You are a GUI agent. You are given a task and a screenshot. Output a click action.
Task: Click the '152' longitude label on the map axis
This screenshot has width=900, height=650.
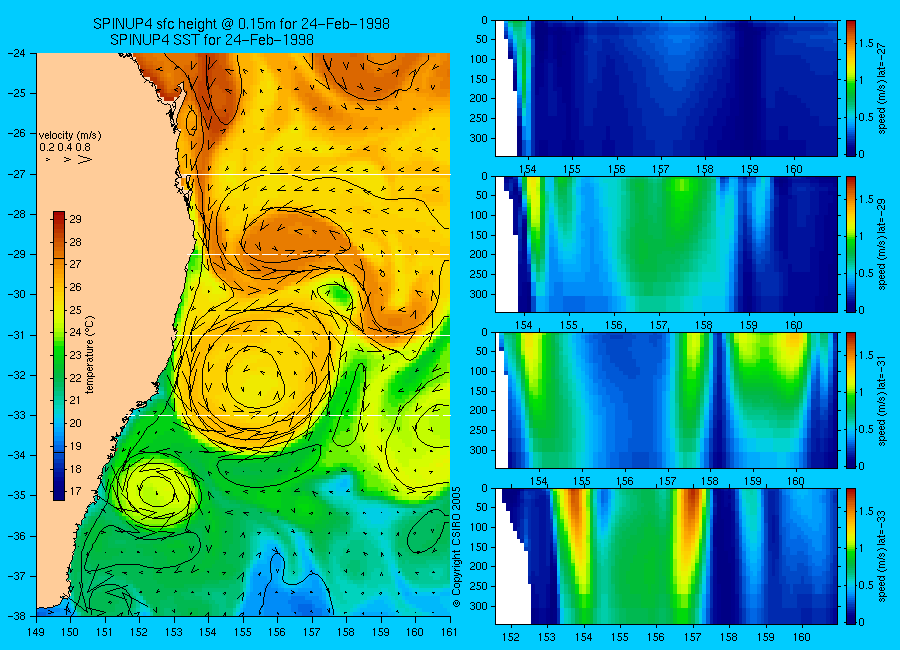139,632
